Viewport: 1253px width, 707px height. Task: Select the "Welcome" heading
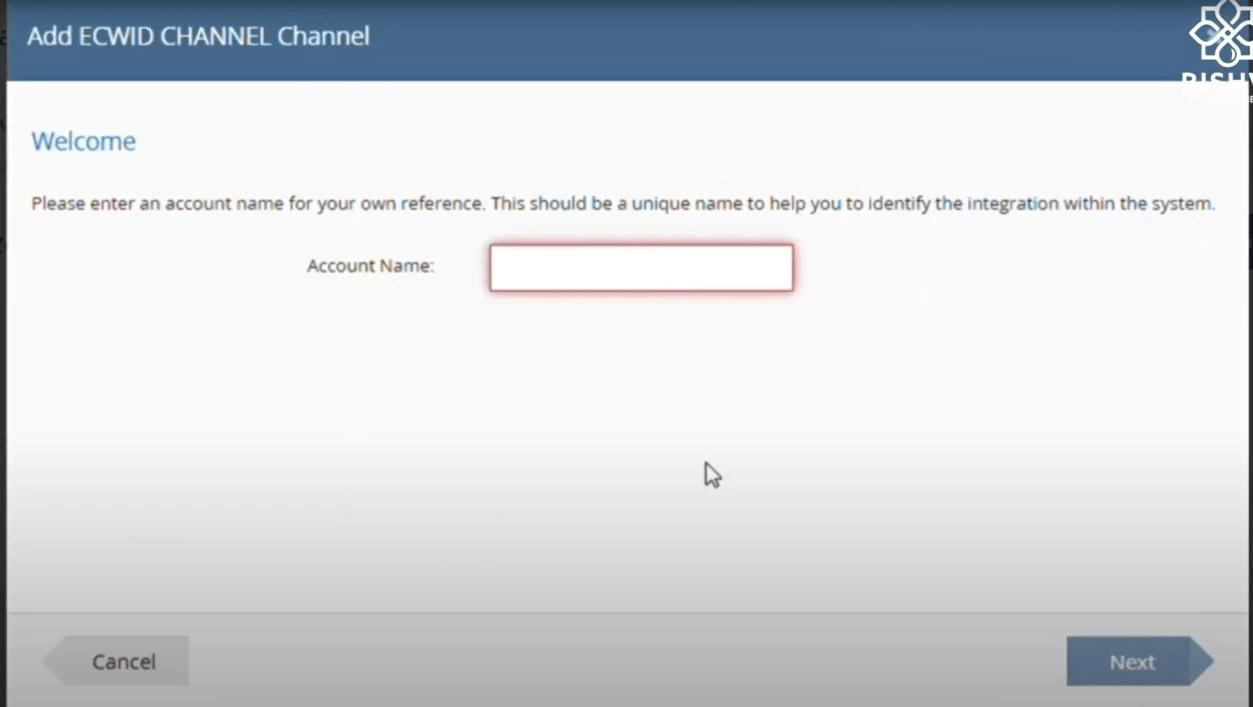[x=83, y=141]
